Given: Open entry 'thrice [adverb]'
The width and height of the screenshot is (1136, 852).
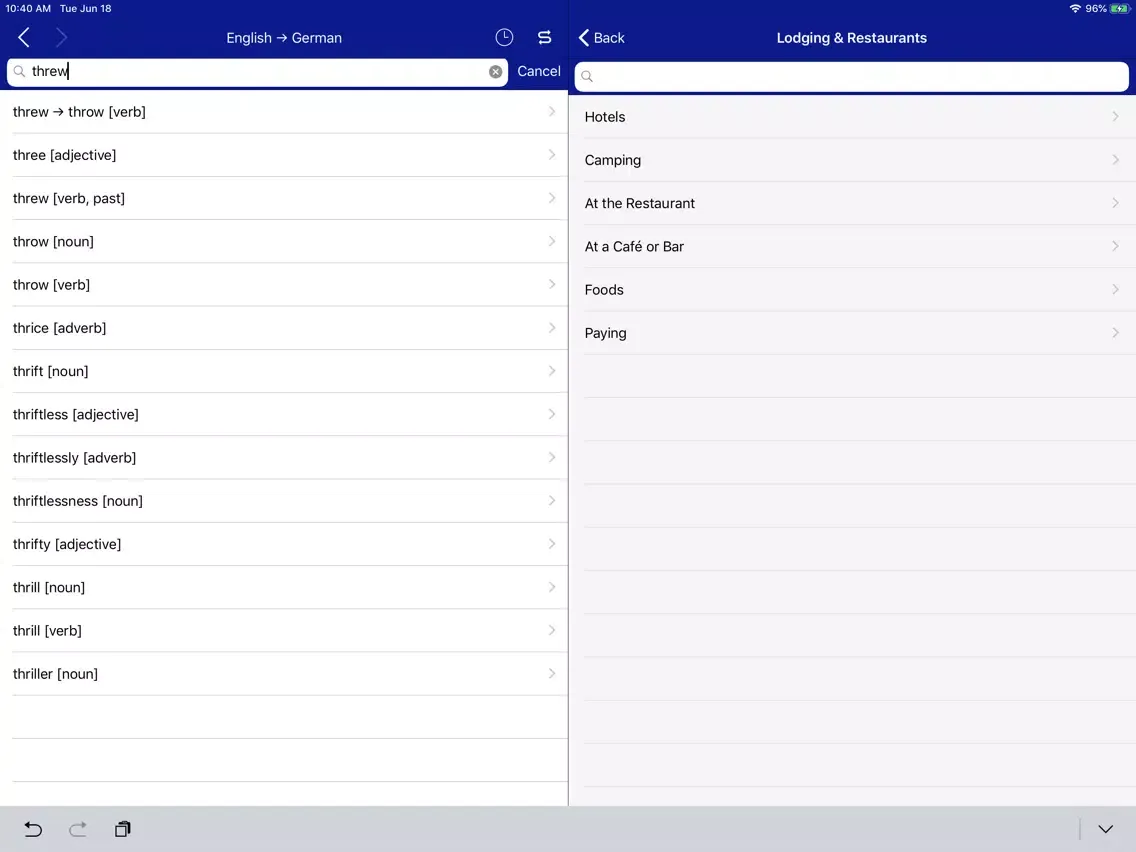Looking at the screenshot, I should tap(284, 328).
